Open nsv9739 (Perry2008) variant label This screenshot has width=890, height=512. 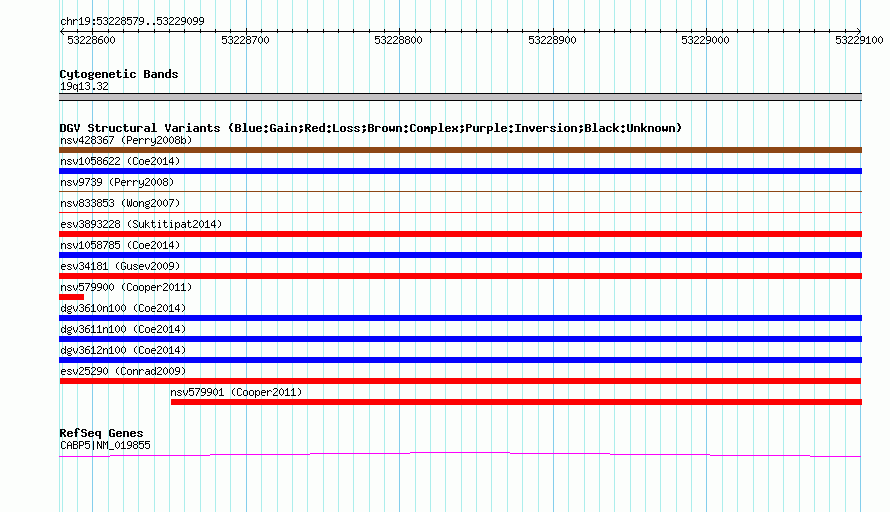(x=117, y=182)
